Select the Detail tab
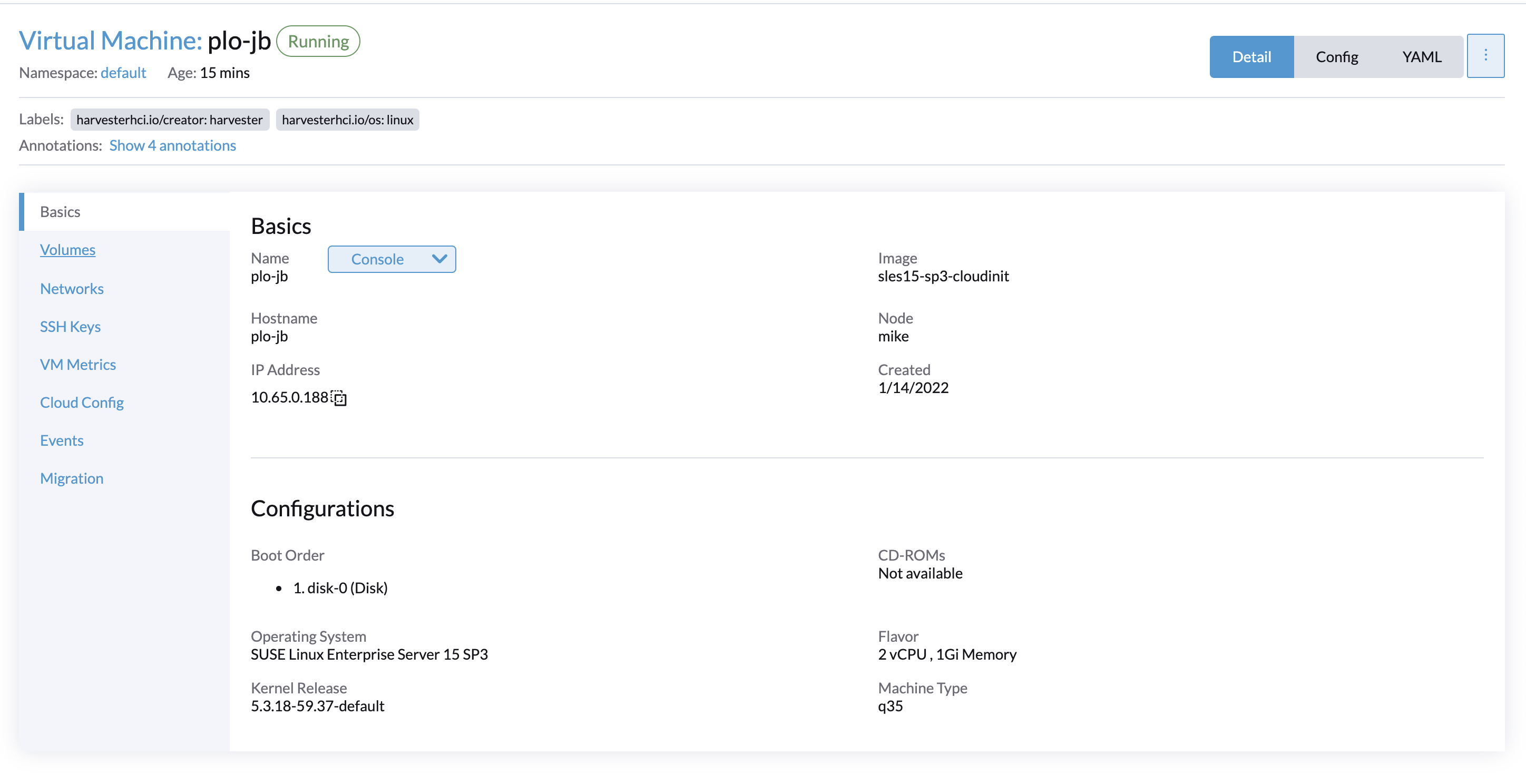The width and height of the screenshot is (1526, 784). pyautogui.click(x=1251, y=56)
